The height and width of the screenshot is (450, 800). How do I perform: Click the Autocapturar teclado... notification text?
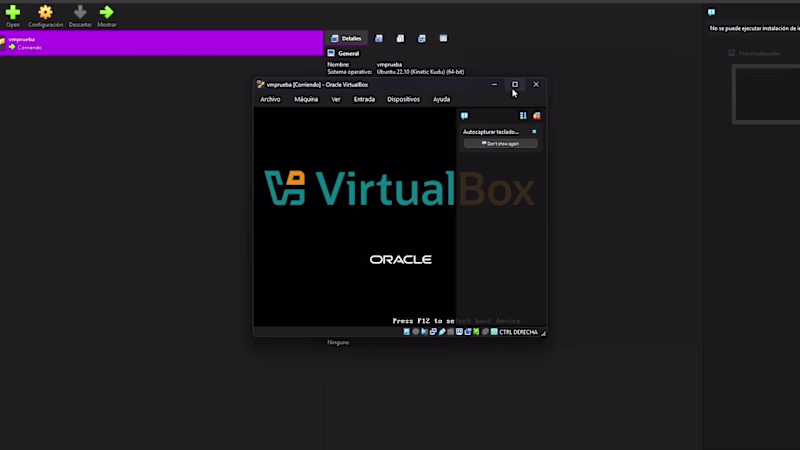tap(491, 132)
